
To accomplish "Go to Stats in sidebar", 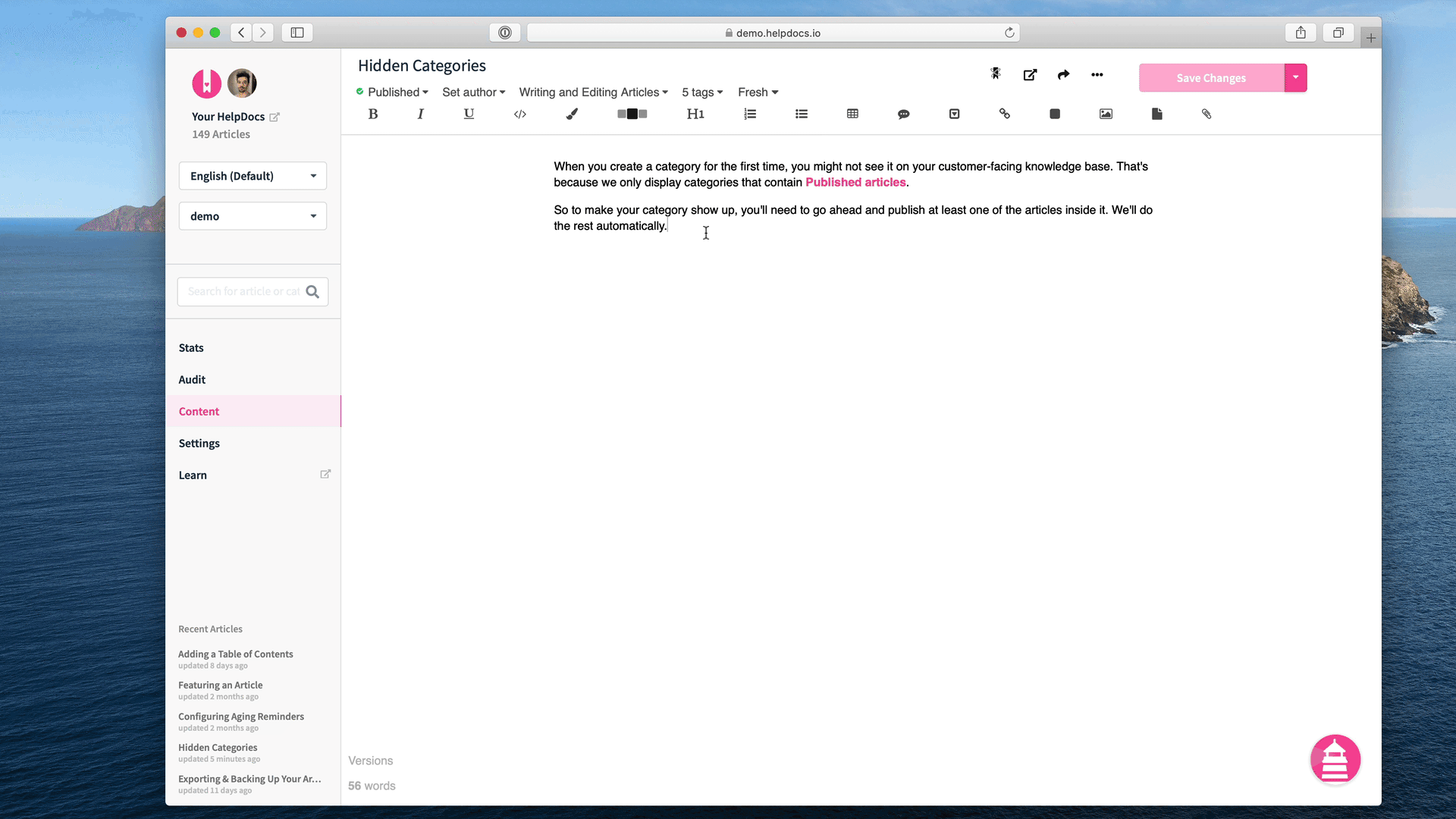I will pos(191,348).
